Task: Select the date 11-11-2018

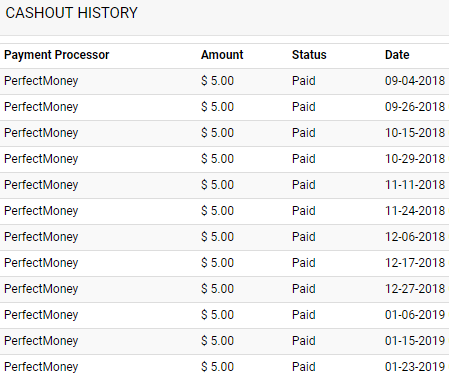Action: point(415,185)
